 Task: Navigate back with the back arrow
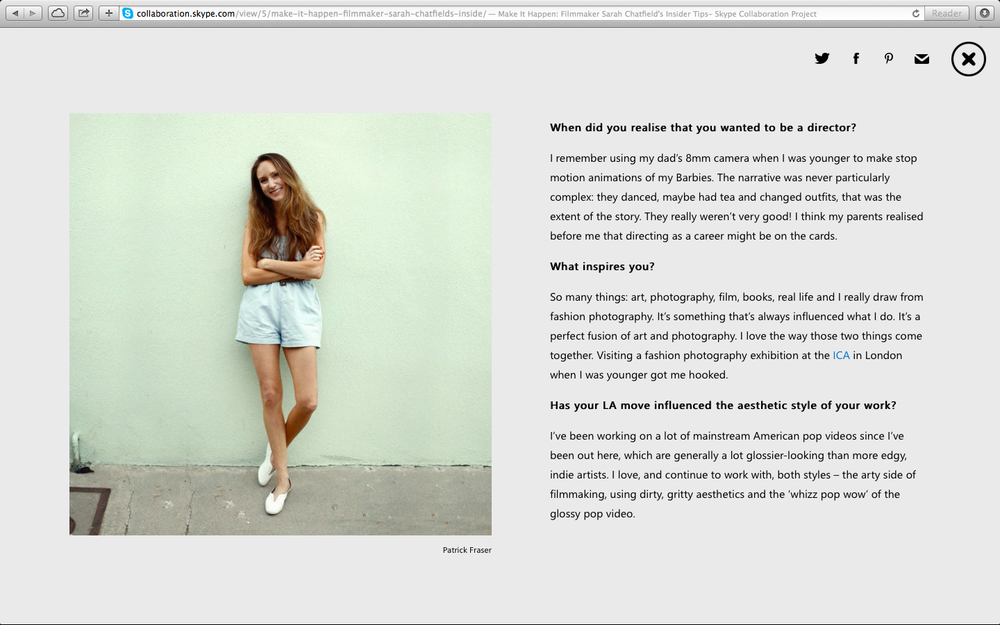pos(13,13)
